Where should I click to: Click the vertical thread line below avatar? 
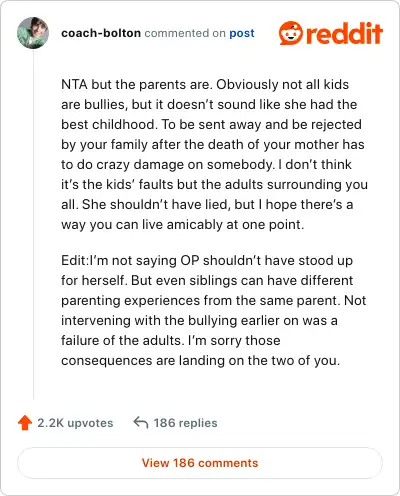(x=33, y=225)
